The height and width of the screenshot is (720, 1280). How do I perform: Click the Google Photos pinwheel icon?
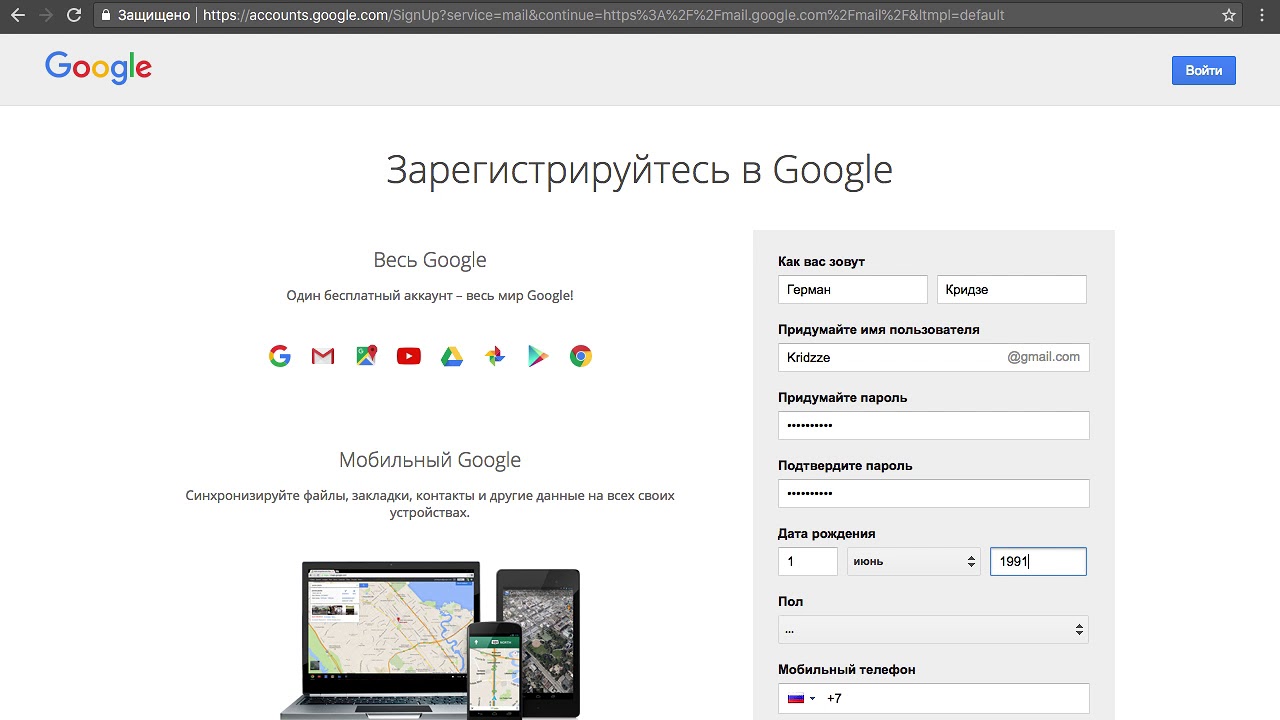tap(495, 356)
